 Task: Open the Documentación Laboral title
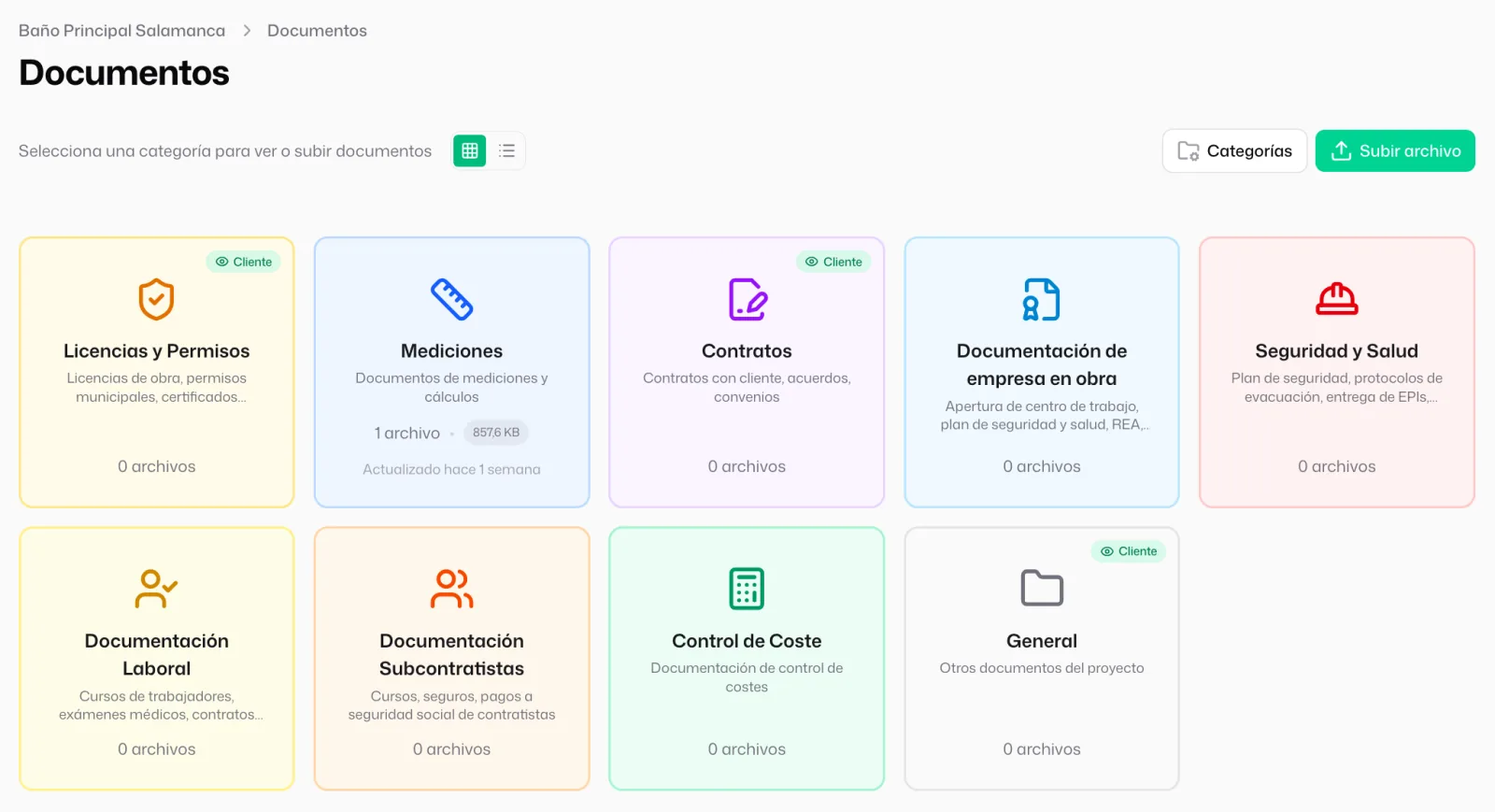[157, 654]
